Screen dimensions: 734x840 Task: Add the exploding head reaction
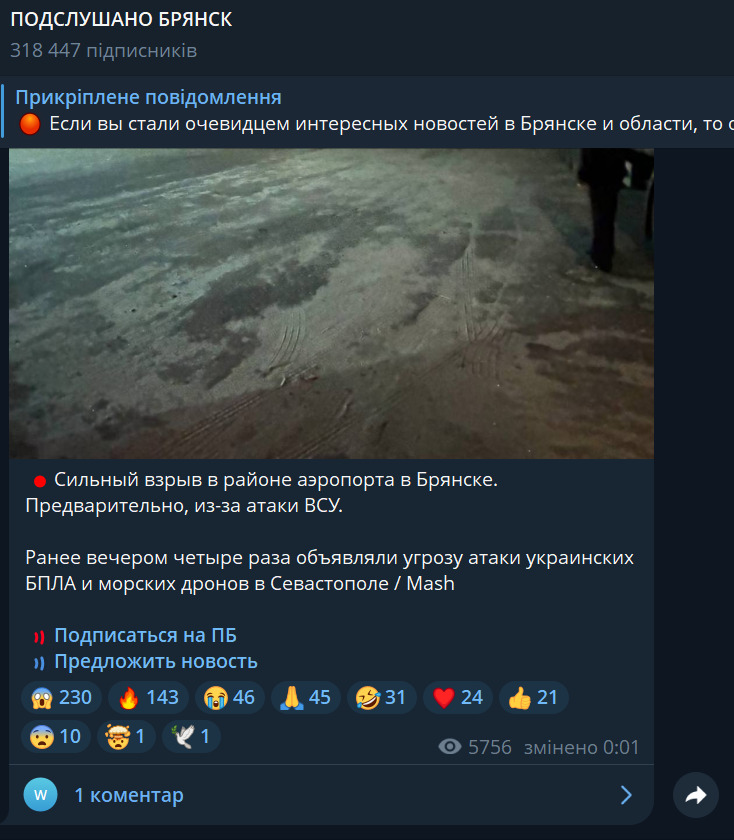point(126,737)
